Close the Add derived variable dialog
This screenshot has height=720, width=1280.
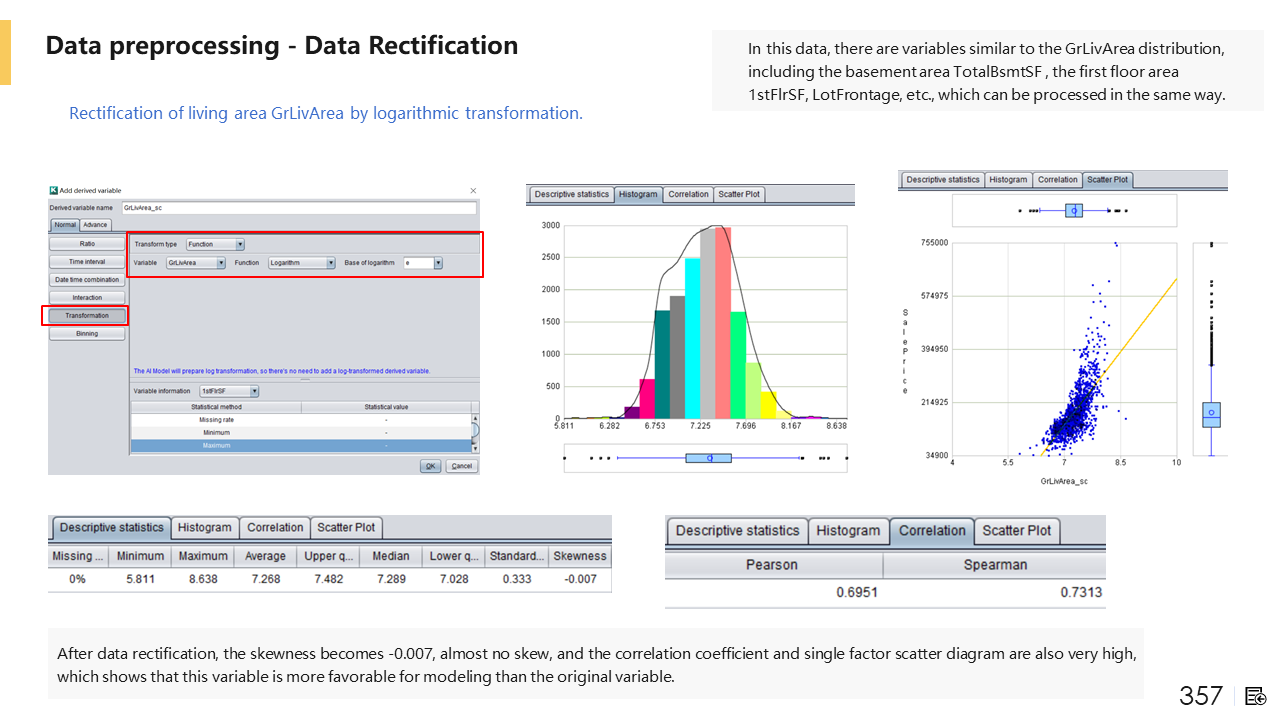tap(473, 190)
